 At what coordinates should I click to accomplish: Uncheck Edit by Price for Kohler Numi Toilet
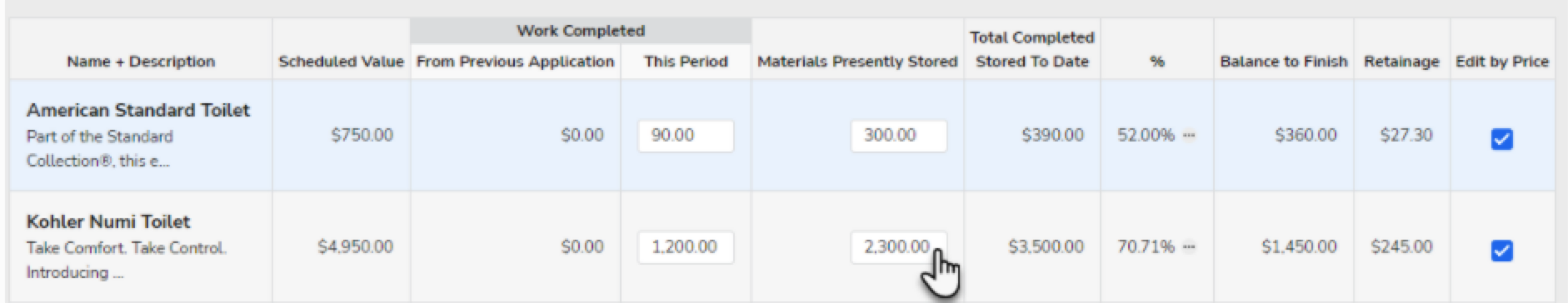tap(1501, 251)
